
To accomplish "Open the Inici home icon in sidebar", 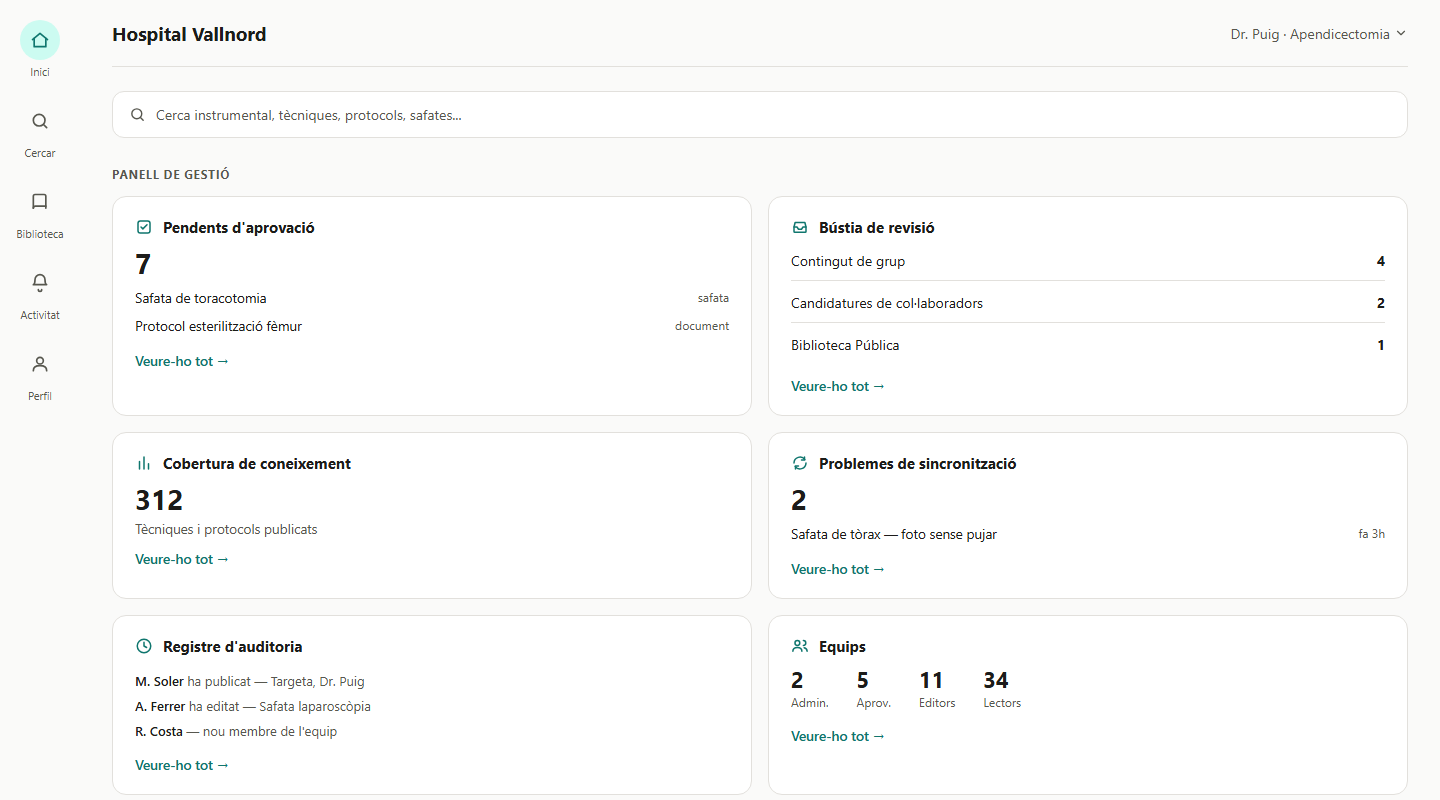I will point(40,40).
